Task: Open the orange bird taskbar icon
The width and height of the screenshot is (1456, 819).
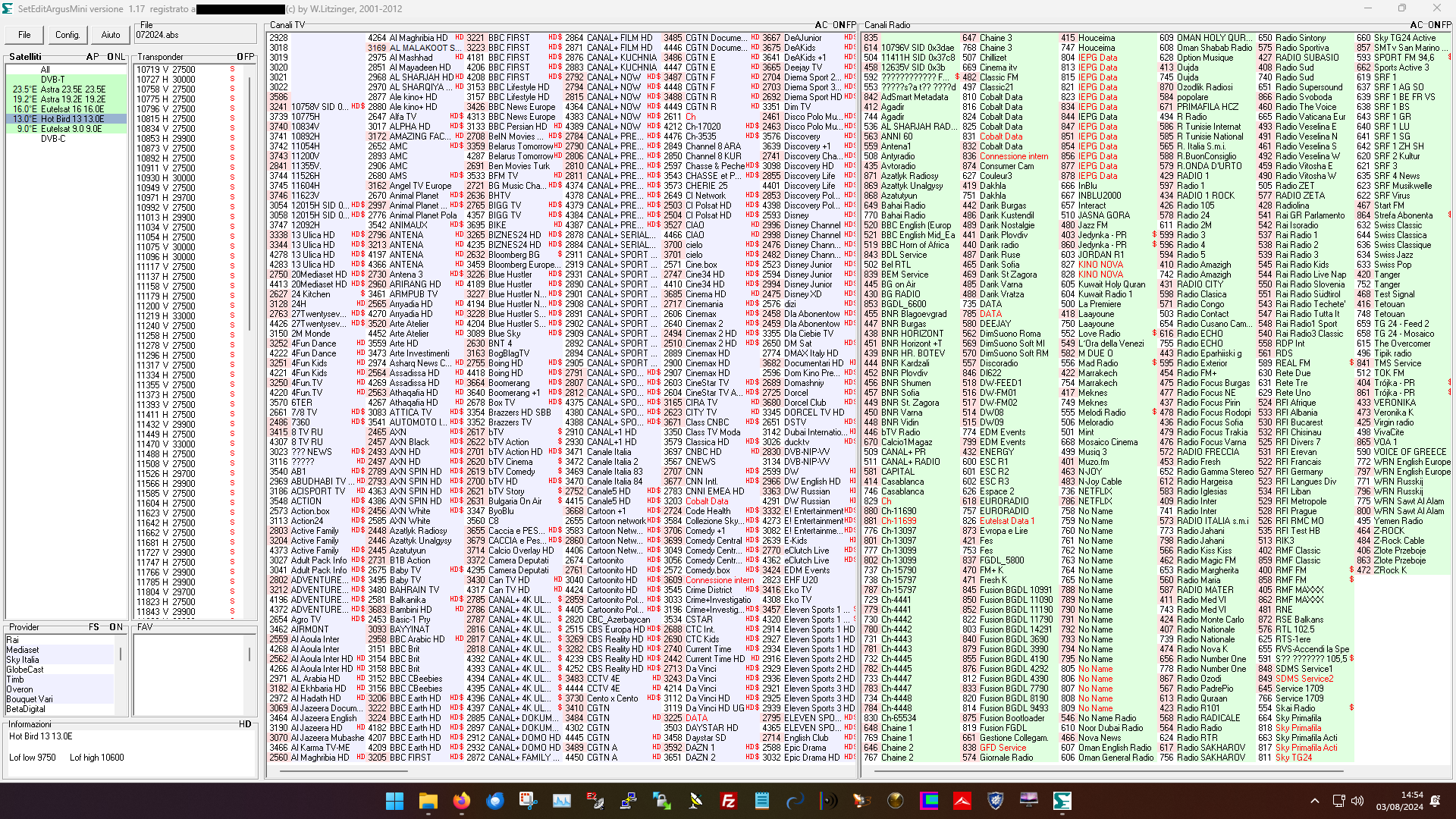Action: (861, 800)
